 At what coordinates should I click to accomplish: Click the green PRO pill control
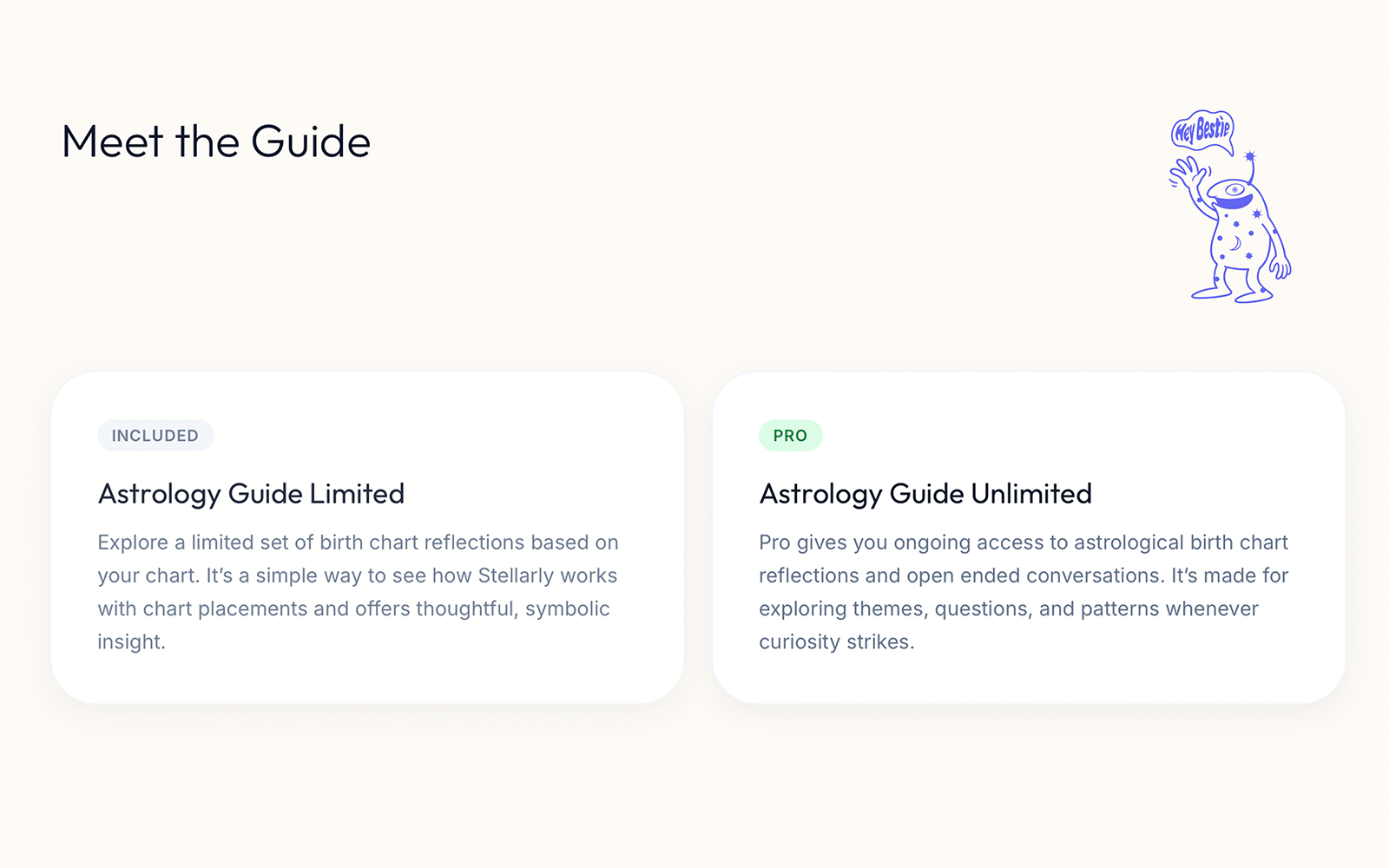pyautogui.click(x=790, y=436)
